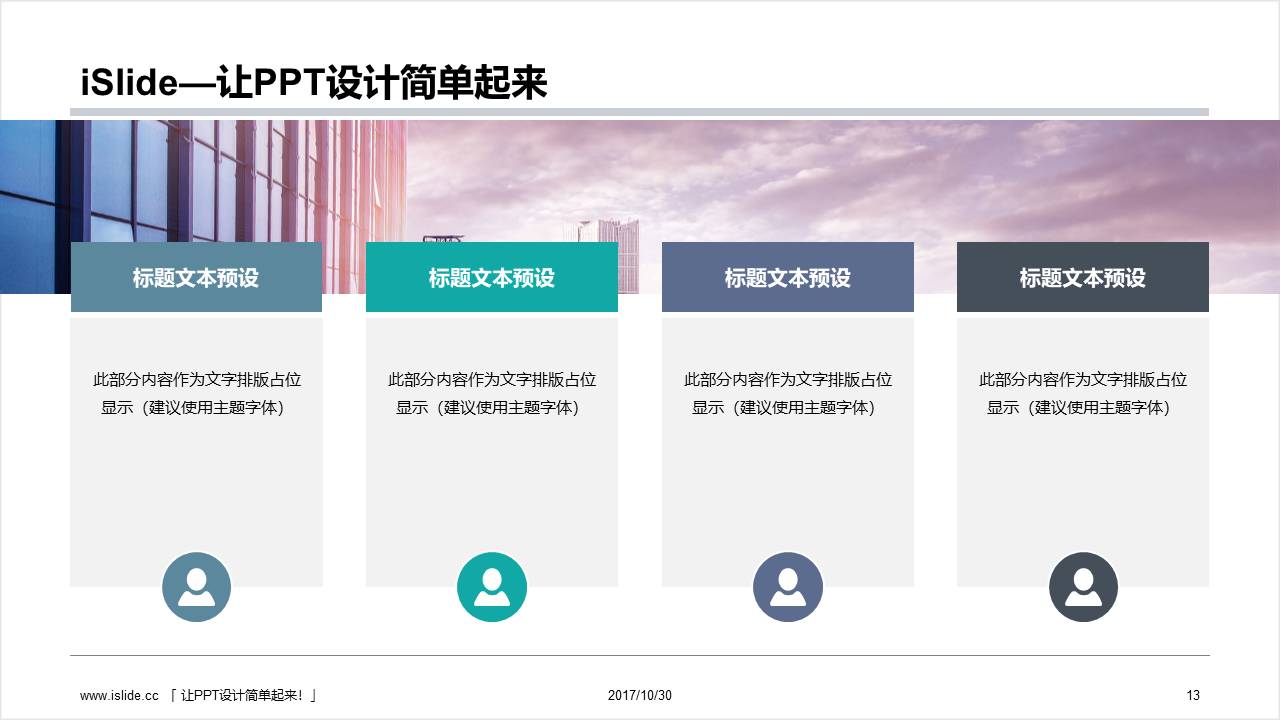1280x720 pixels.
Task: Select the teal 标题文本预设 header box
Action: point(492,277)
